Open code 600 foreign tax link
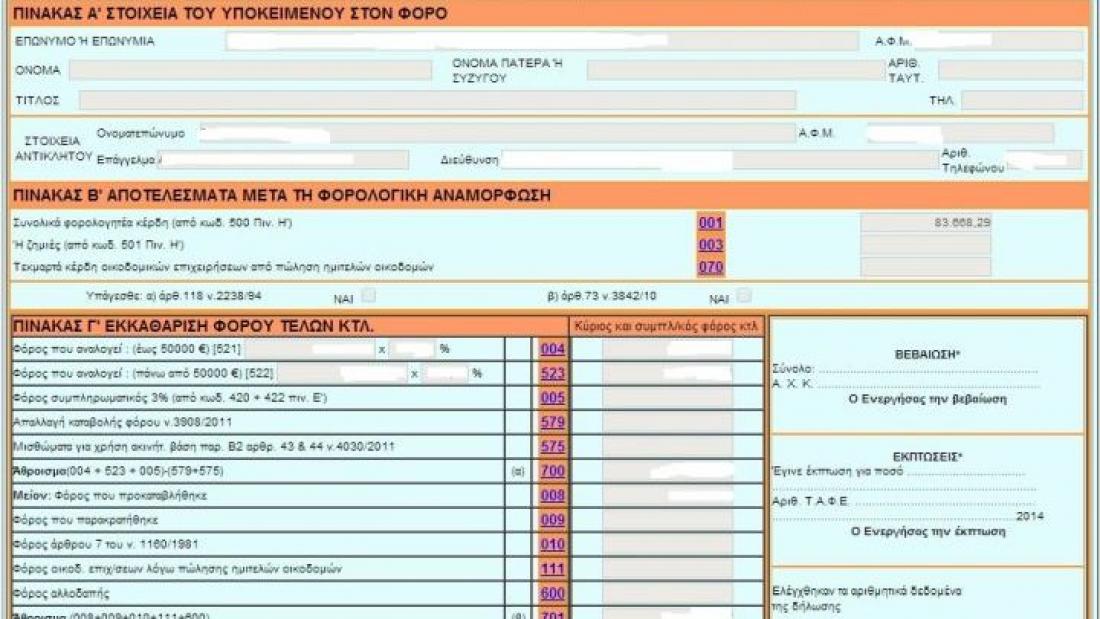 coord(552,593)
